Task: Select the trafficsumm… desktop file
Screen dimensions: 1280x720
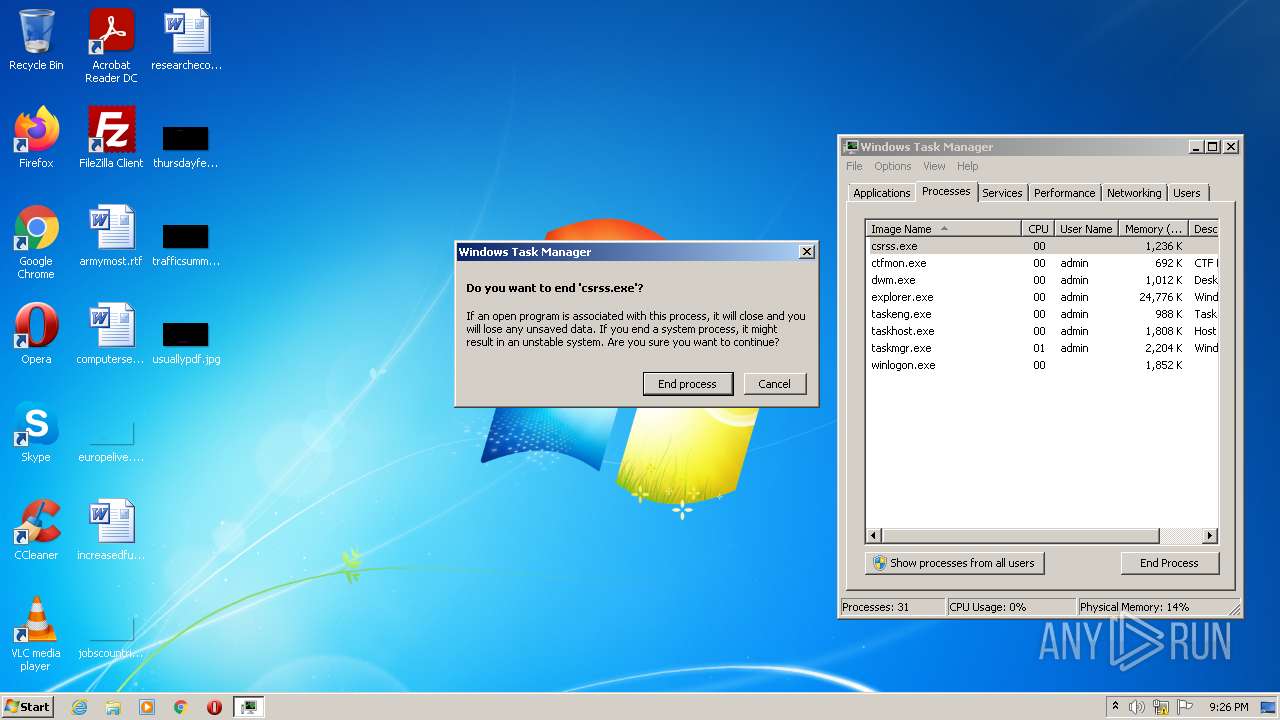Action: [x=186, y=245]
